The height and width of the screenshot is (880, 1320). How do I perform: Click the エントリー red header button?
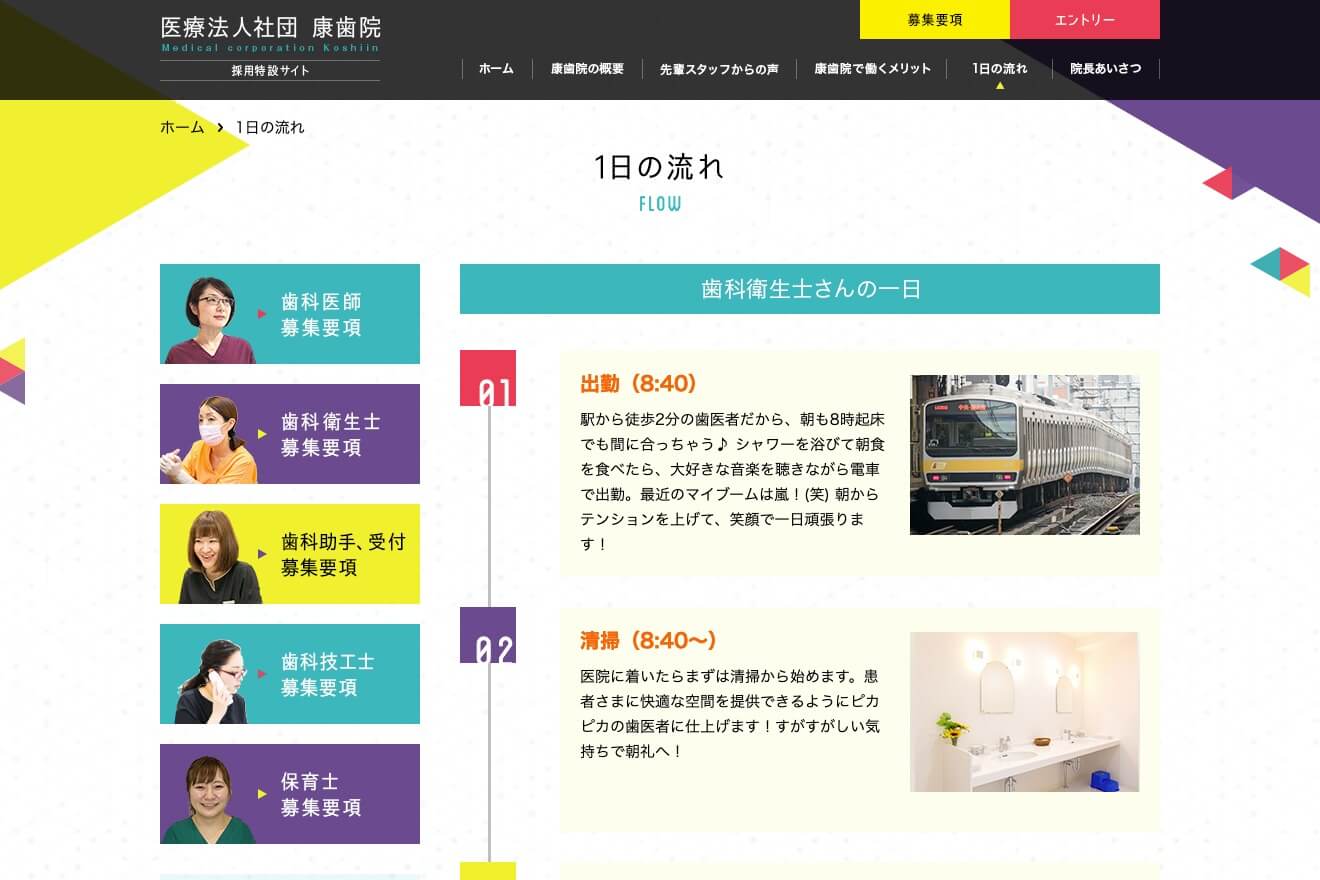click(x=1085, y=20)
